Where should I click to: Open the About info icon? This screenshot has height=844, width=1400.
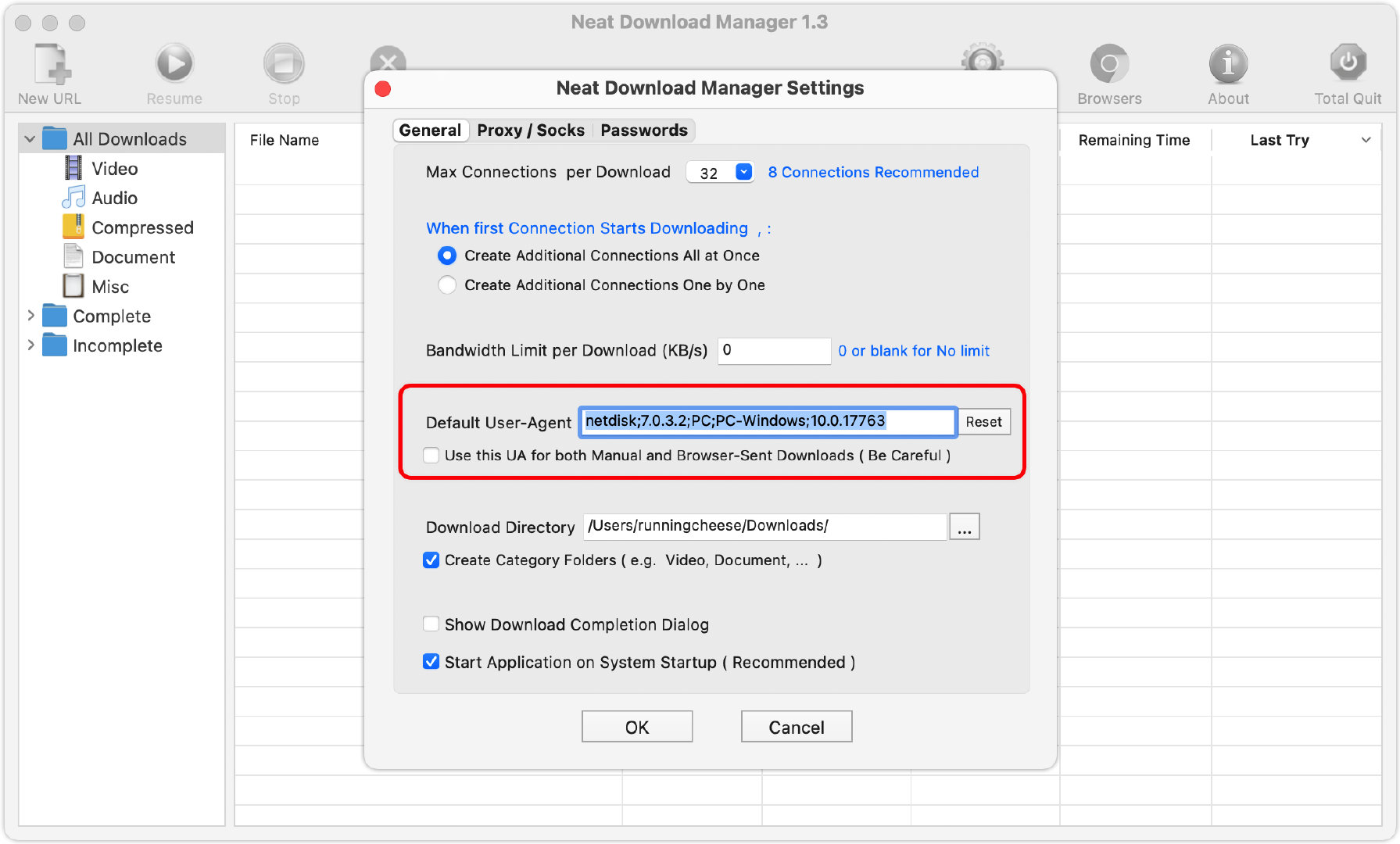point(1228,64)
